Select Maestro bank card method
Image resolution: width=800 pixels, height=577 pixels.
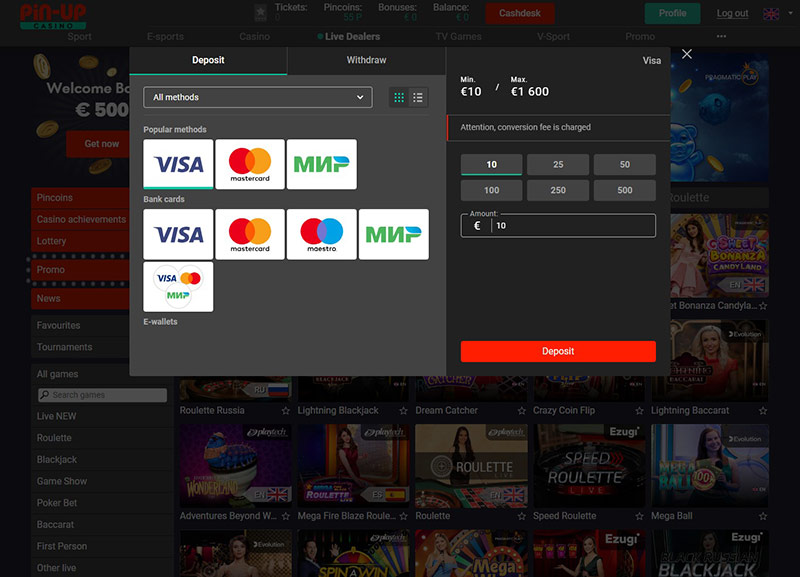[322, 234]
